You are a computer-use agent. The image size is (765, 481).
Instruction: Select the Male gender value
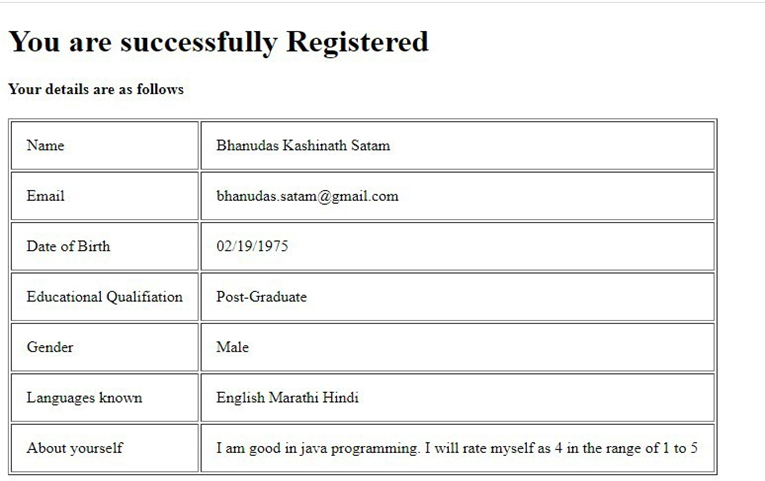click(232, 347)
